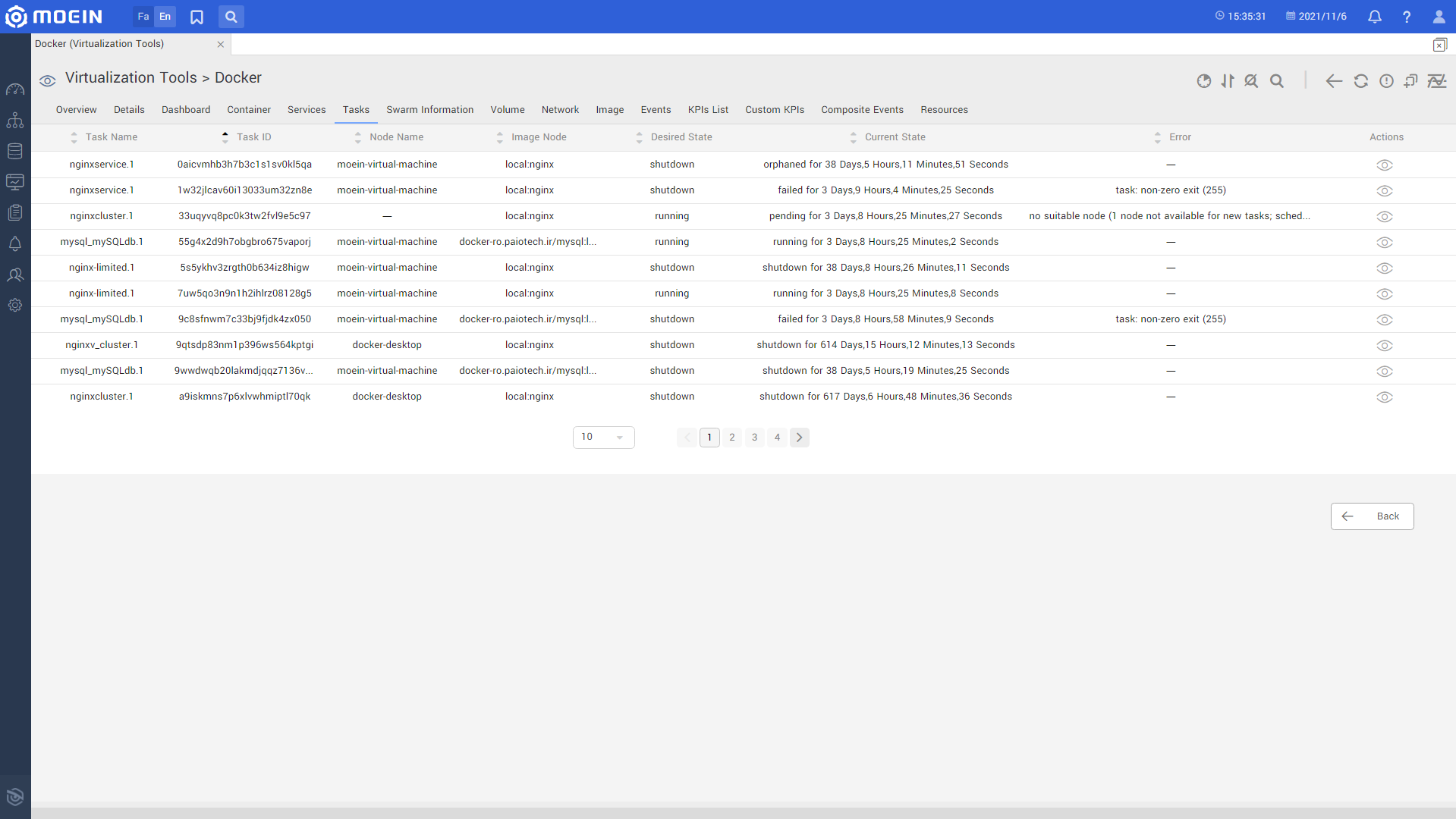This screenshot has height=819, width=1456.
Task: View task 7uw5qo3n9n1h2ihlrz08128g5 via eye icon
Action: pos(1385,294)
